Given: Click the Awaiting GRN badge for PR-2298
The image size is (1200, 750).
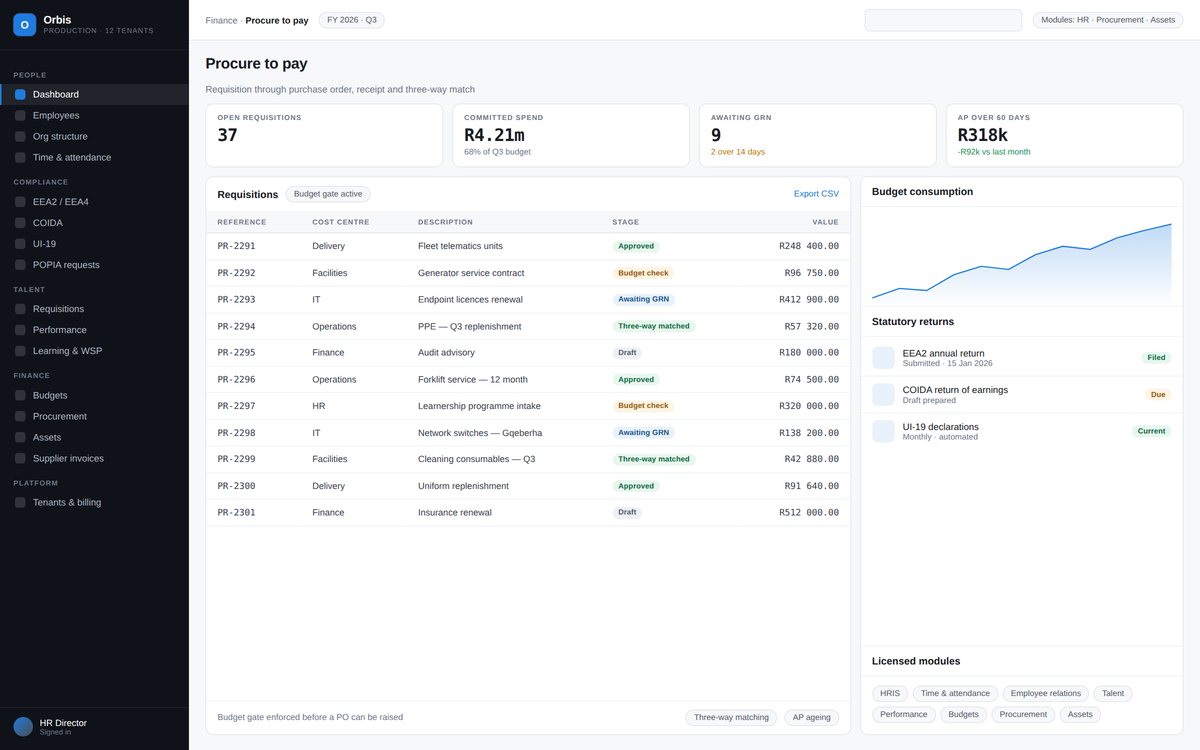Looking at the screenshot, I should pos(644,433).
